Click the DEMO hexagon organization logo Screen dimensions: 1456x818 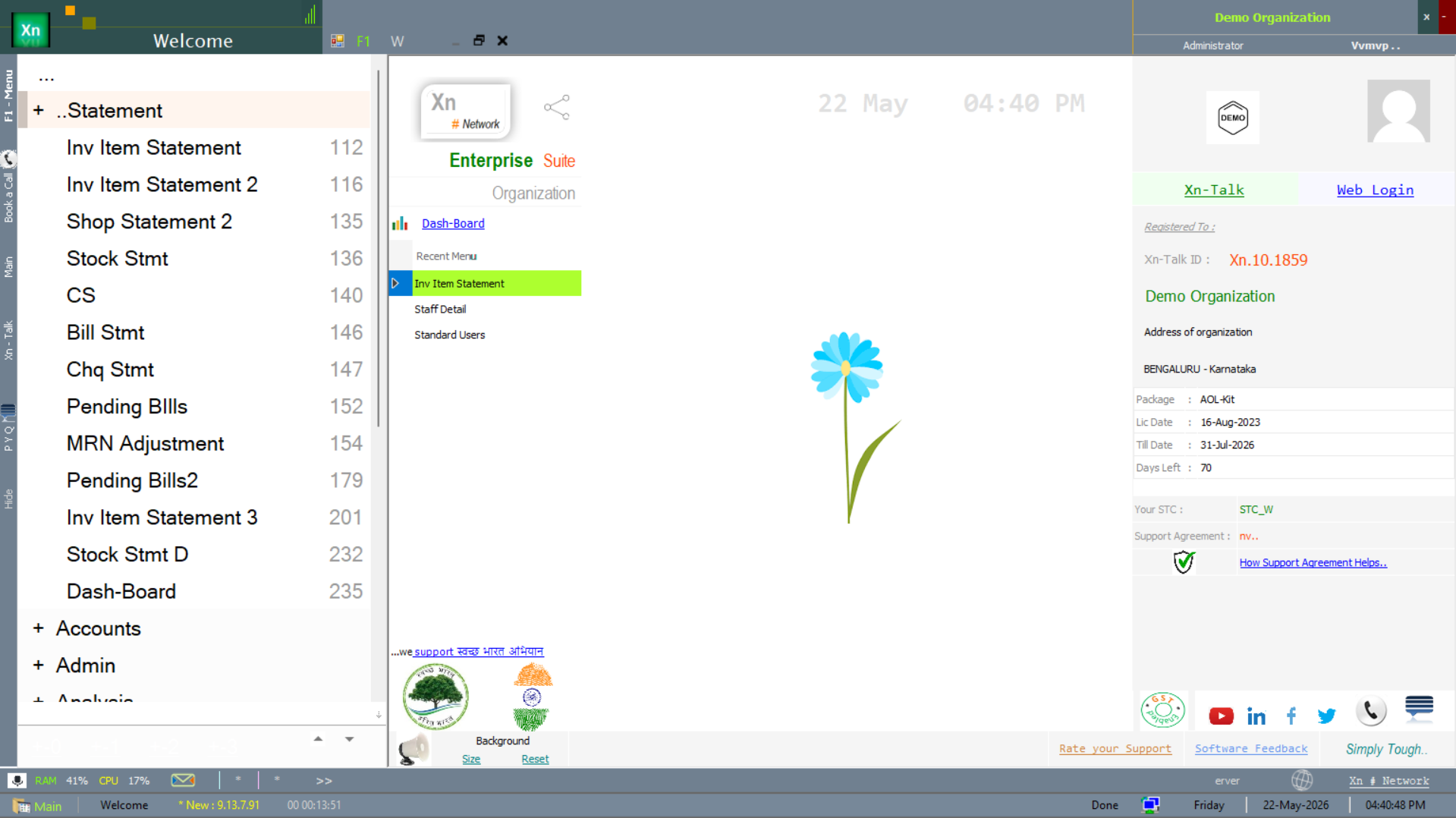[x=1232, y=118]
